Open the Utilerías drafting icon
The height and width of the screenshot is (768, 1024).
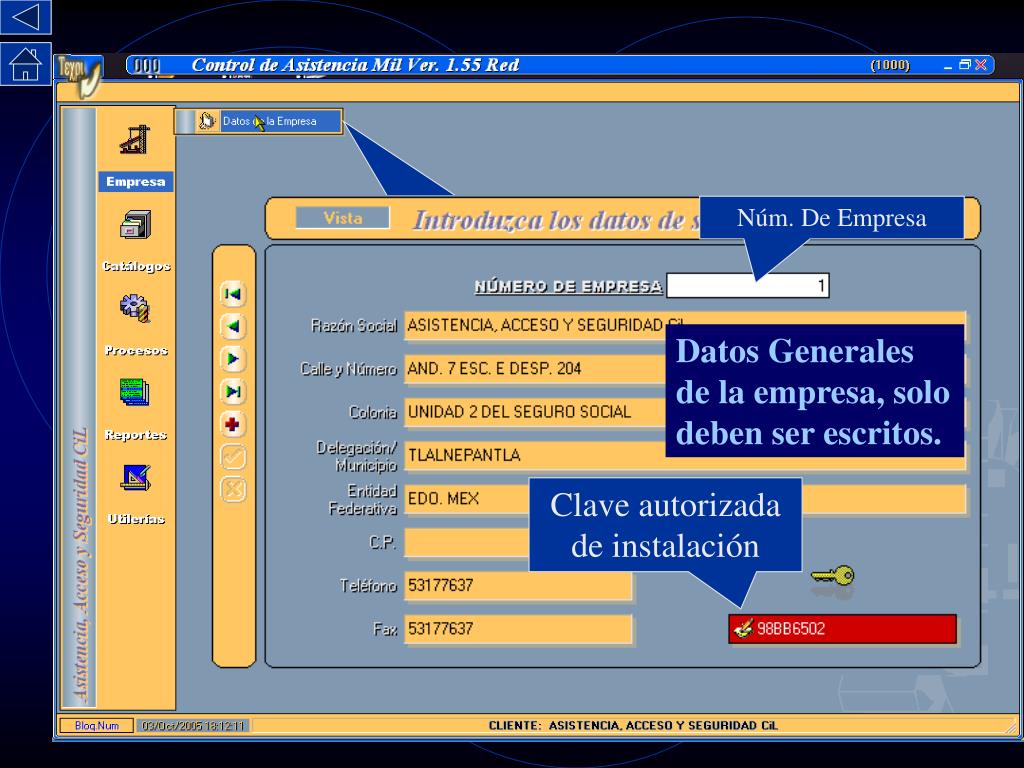coord(136,477)
